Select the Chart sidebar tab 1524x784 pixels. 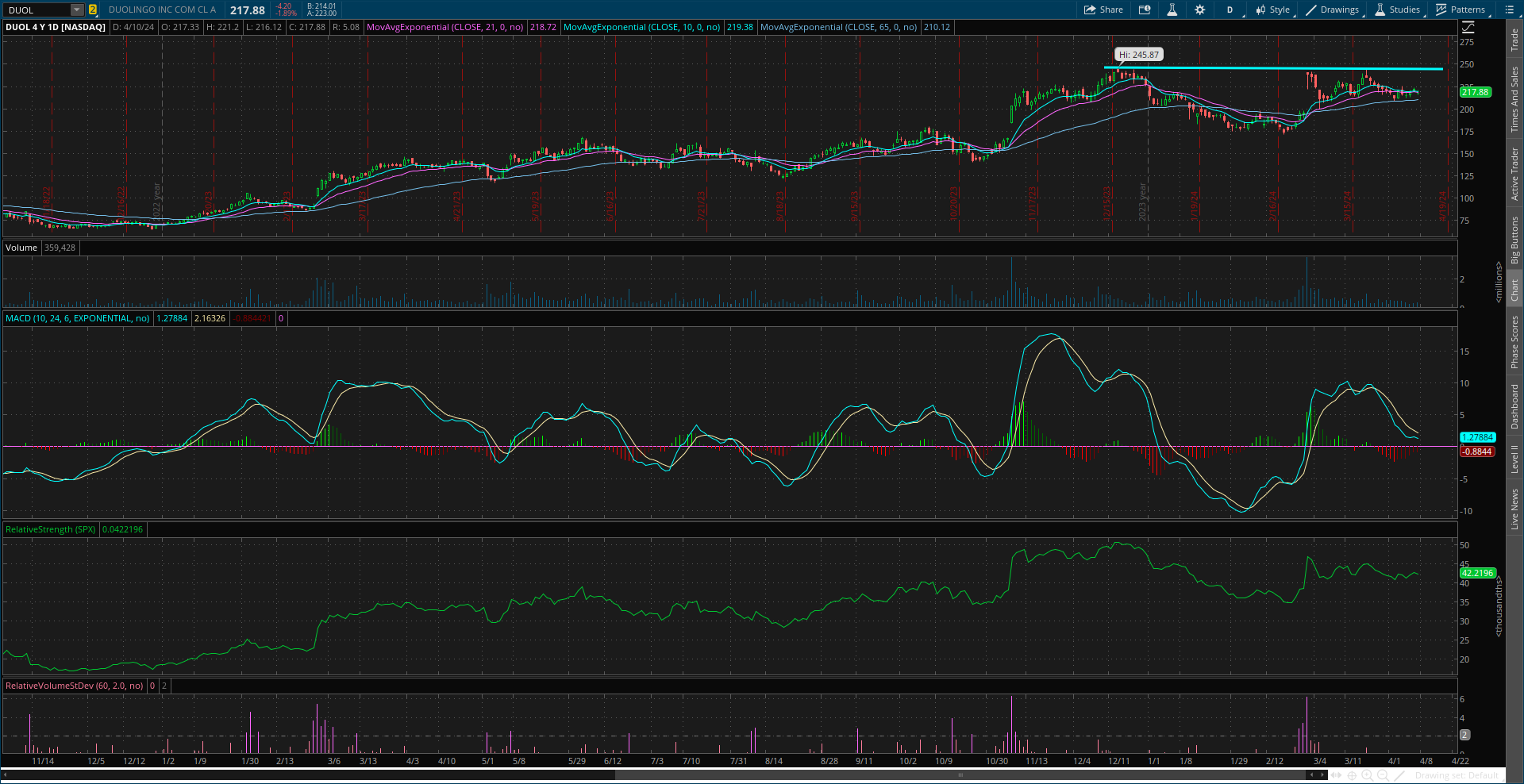tap(1514, 290)
